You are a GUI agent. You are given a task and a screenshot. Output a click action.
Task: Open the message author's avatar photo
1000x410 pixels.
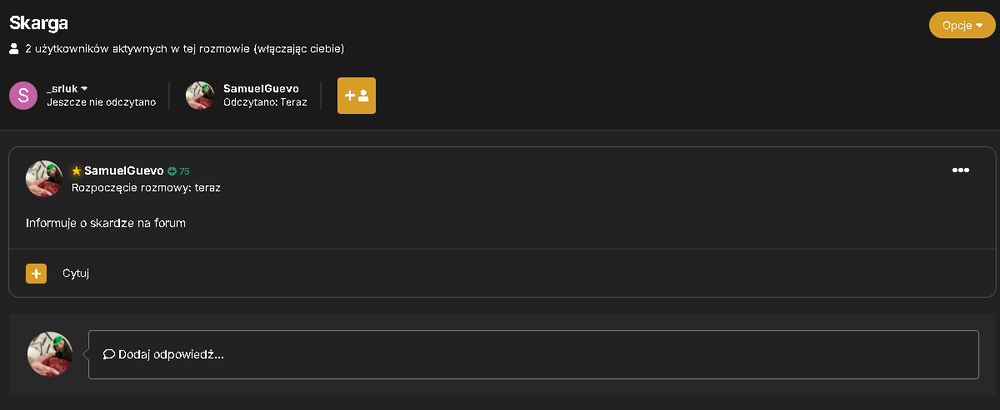(x=44, y=179)
